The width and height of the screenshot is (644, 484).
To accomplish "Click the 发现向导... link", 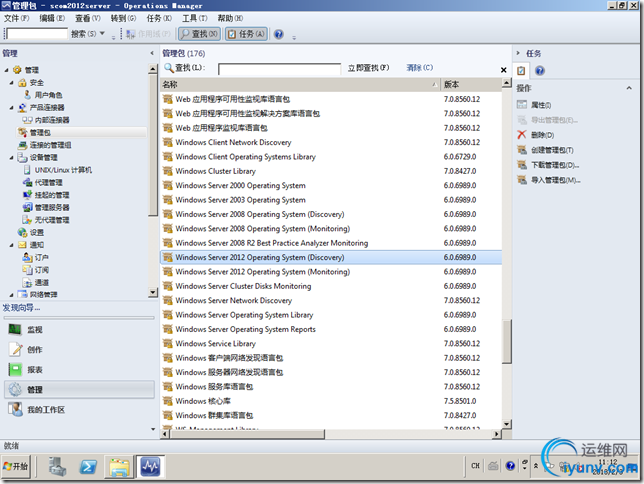I will [21, 308].
